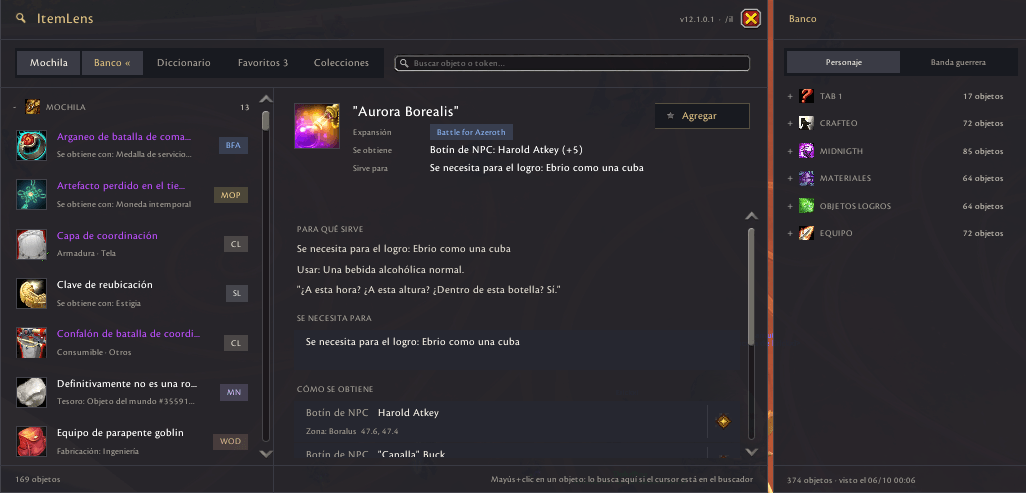Click the MOP expansion badge

[231, 194]
